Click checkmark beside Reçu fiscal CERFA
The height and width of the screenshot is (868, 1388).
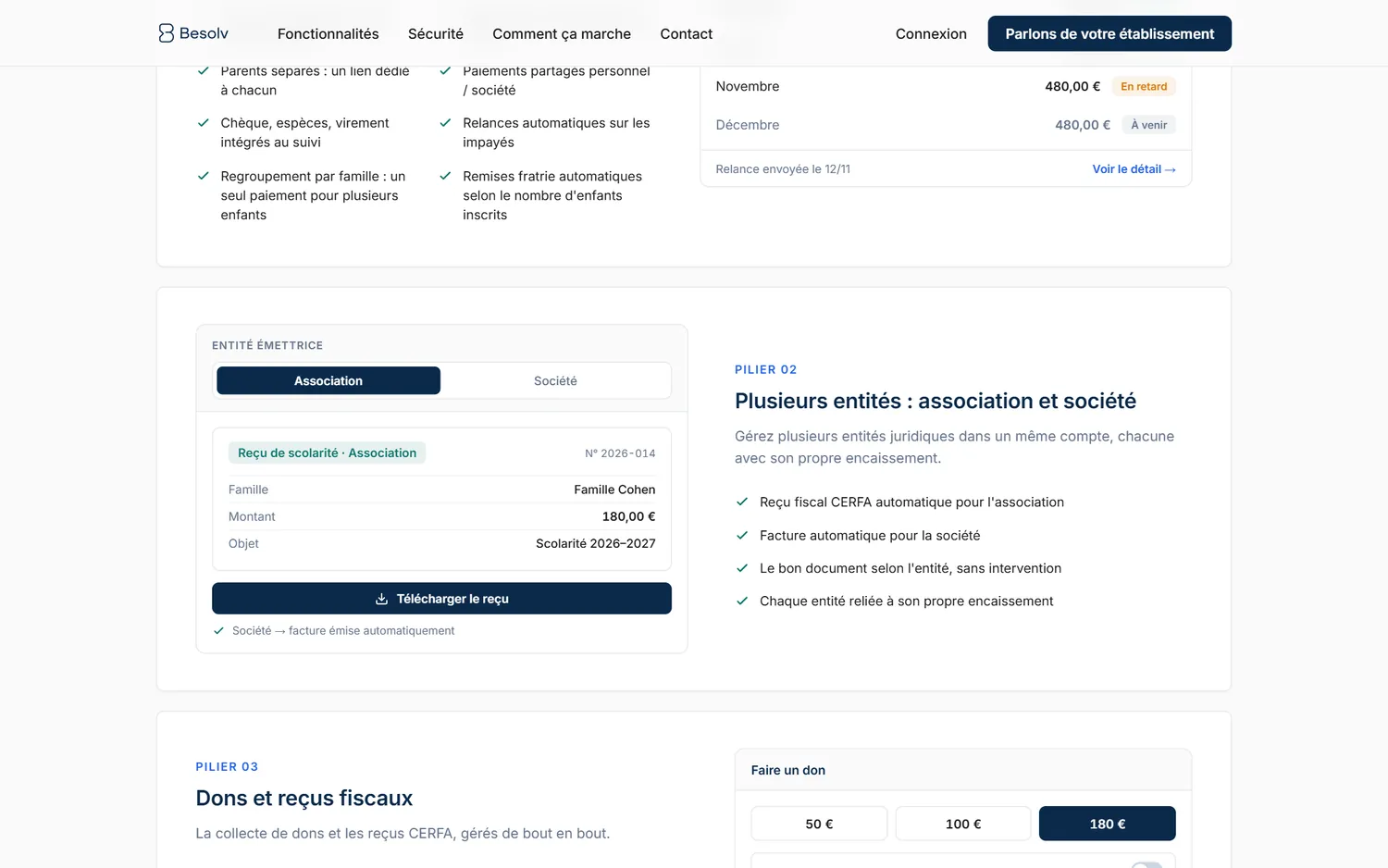tap(742, 502)
